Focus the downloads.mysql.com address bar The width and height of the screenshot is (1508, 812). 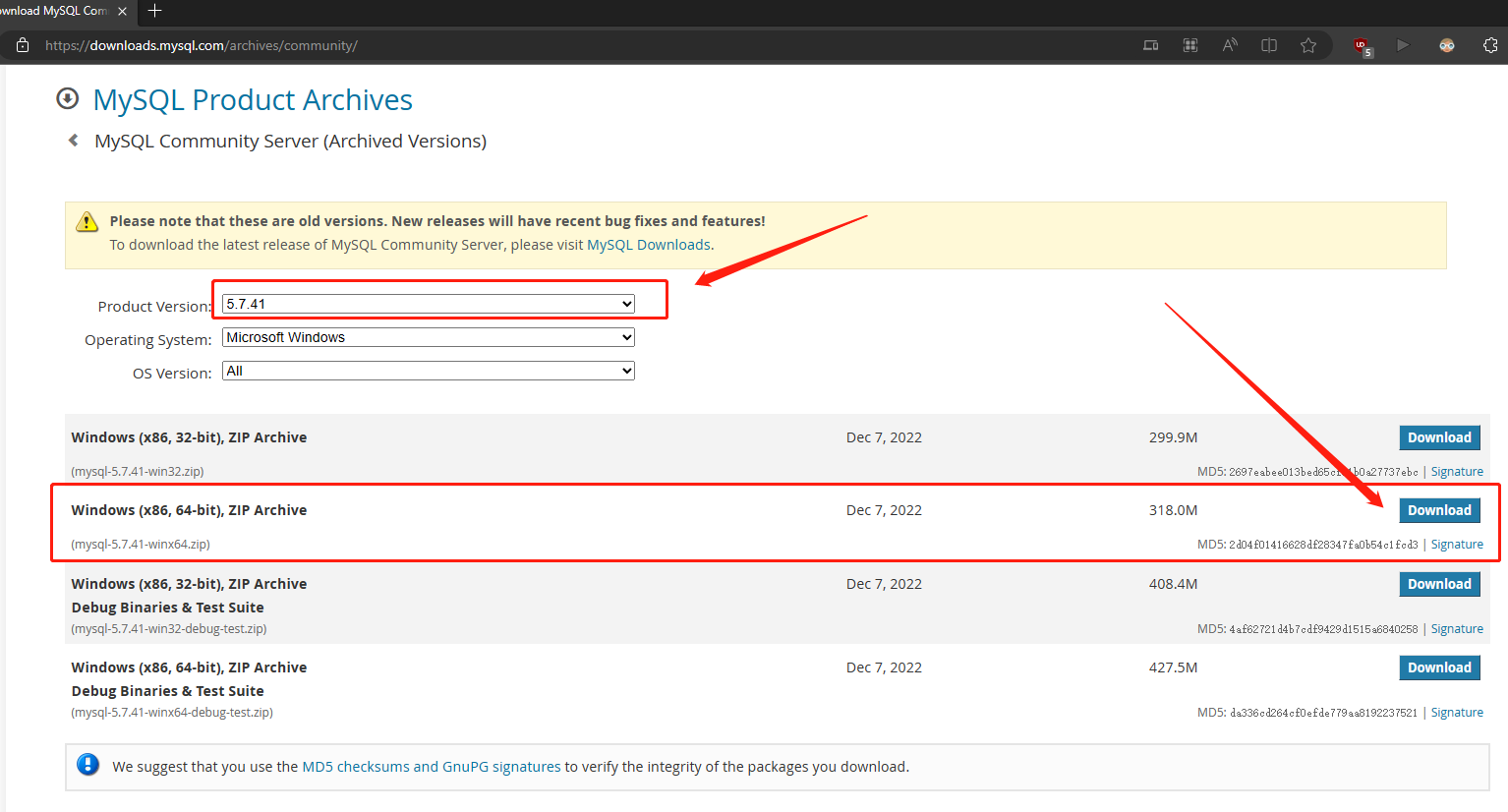(x=590, y=45)
